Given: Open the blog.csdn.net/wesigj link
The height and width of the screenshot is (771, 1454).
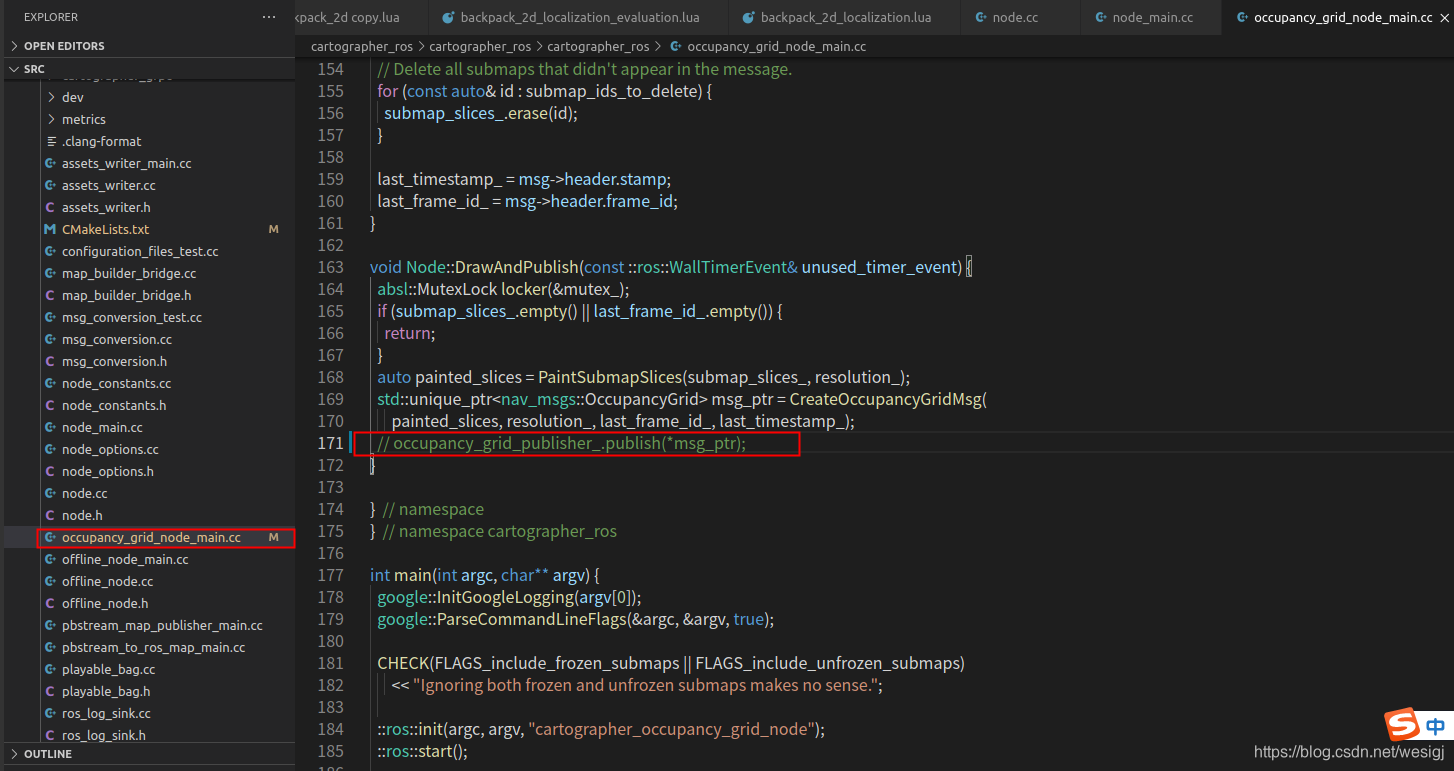Looking at the screenshot, I should 1347,751.
